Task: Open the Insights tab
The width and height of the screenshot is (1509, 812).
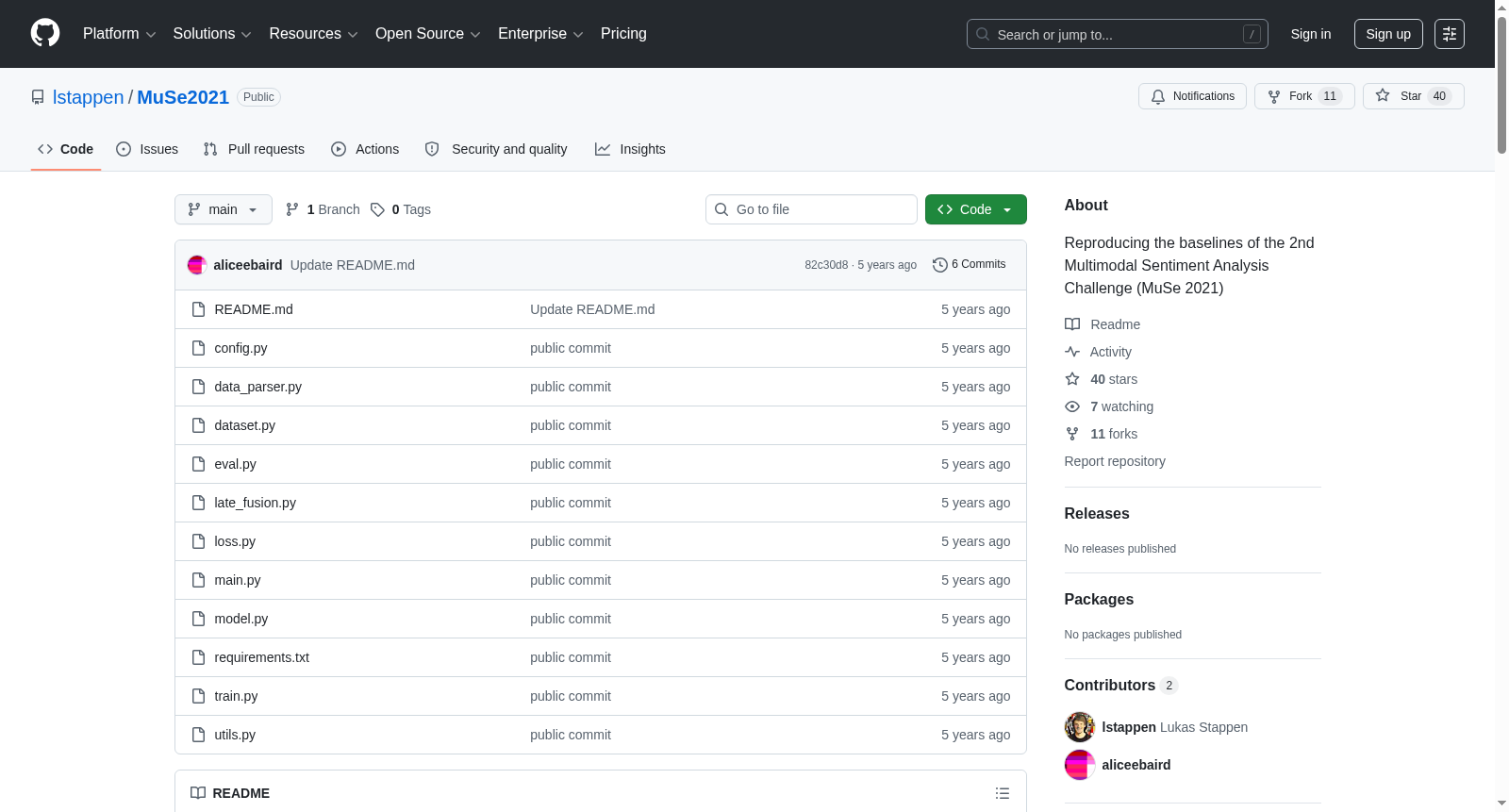Action: (630, 149)
